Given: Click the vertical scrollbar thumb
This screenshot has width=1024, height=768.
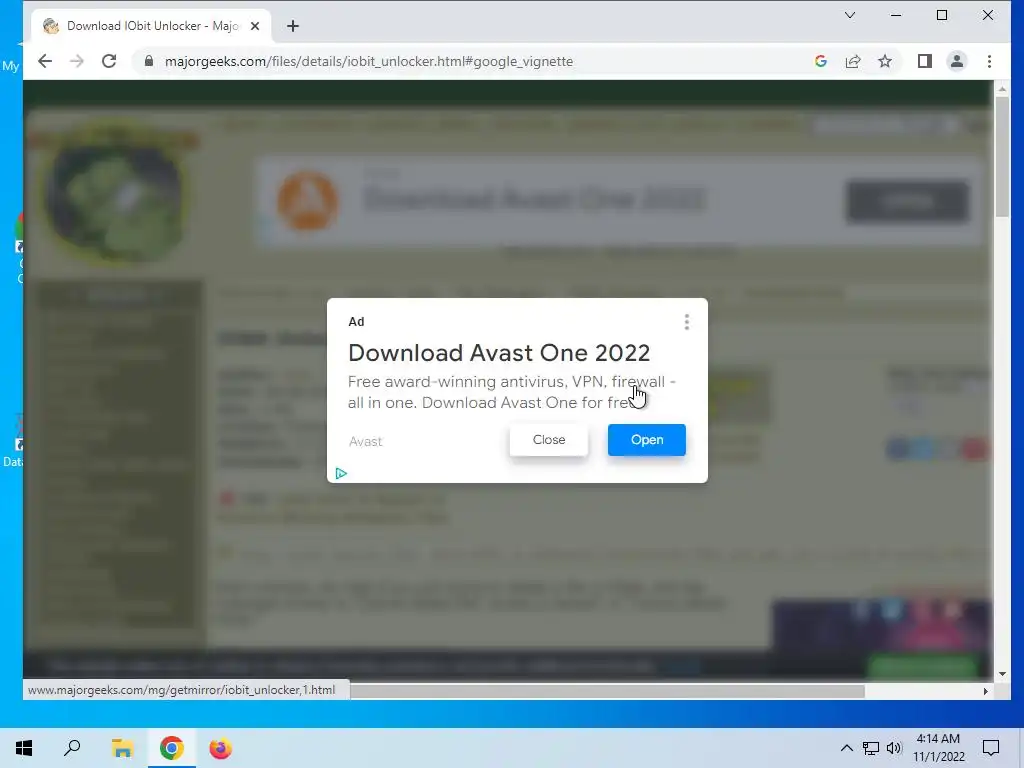Looking at the screenshot, I should 1002,157.
